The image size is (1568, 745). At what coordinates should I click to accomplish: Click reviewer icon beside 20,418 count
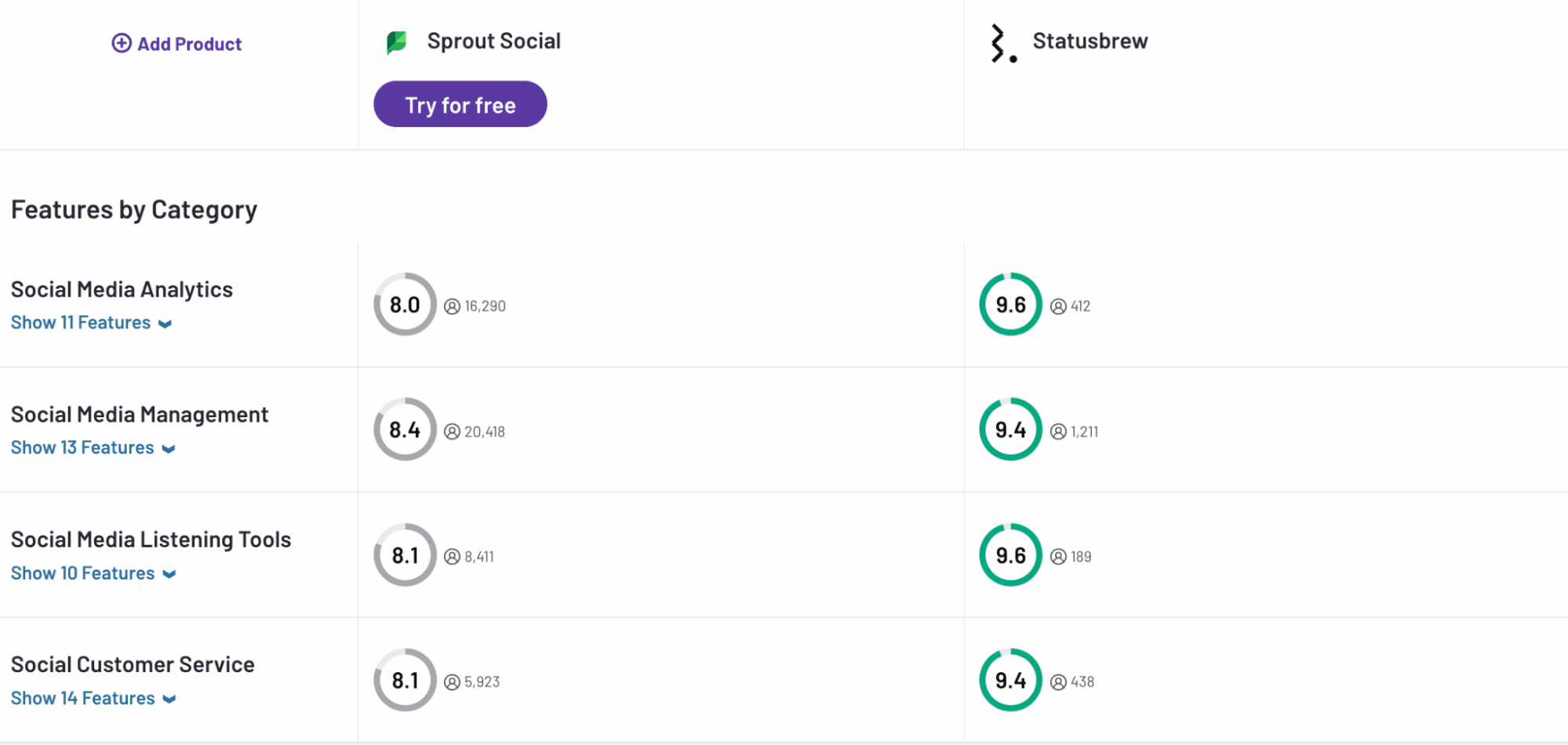452,432
